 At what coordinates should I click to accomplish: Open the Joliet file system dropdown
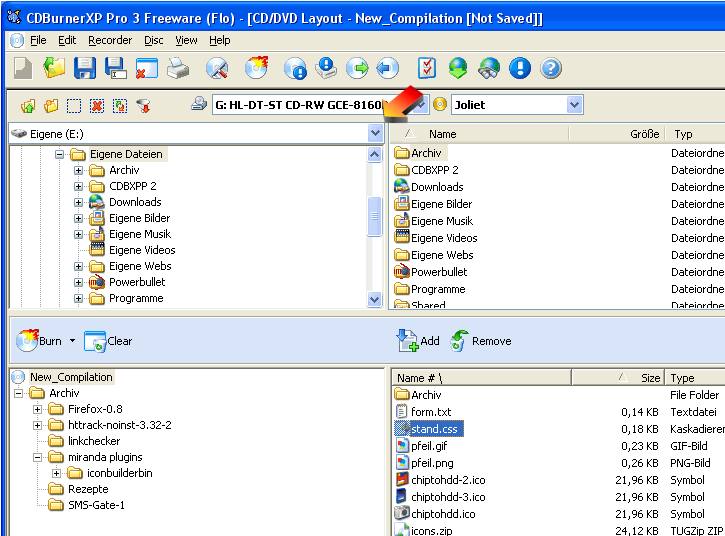pos(574,105)
